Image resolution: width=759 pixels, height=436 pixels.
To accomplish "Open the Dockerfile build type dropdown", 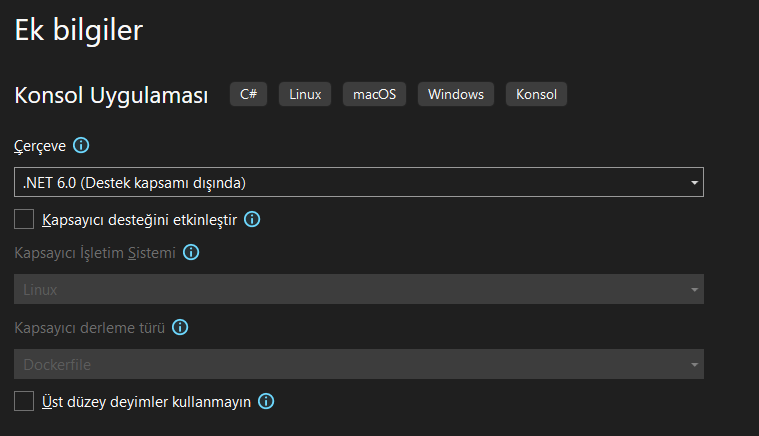I will point(358,364).
